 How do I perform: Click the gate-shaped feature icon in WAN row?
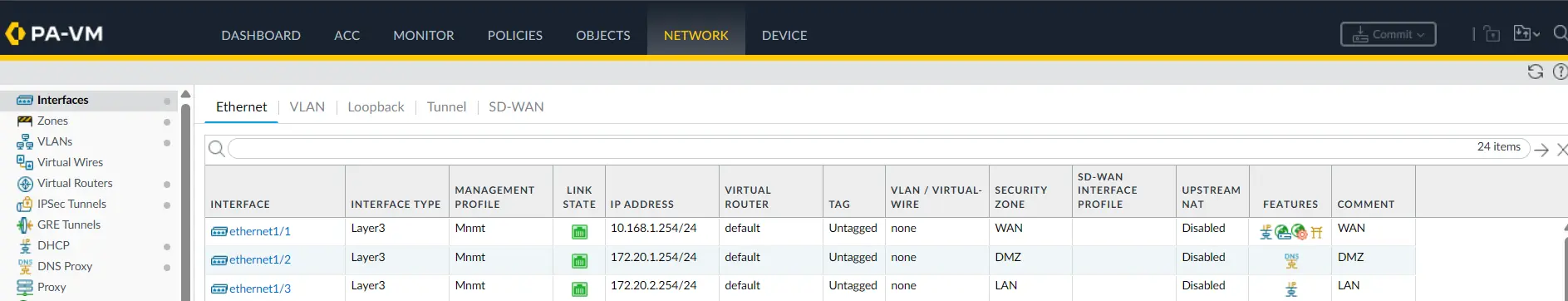[1316, 233]
